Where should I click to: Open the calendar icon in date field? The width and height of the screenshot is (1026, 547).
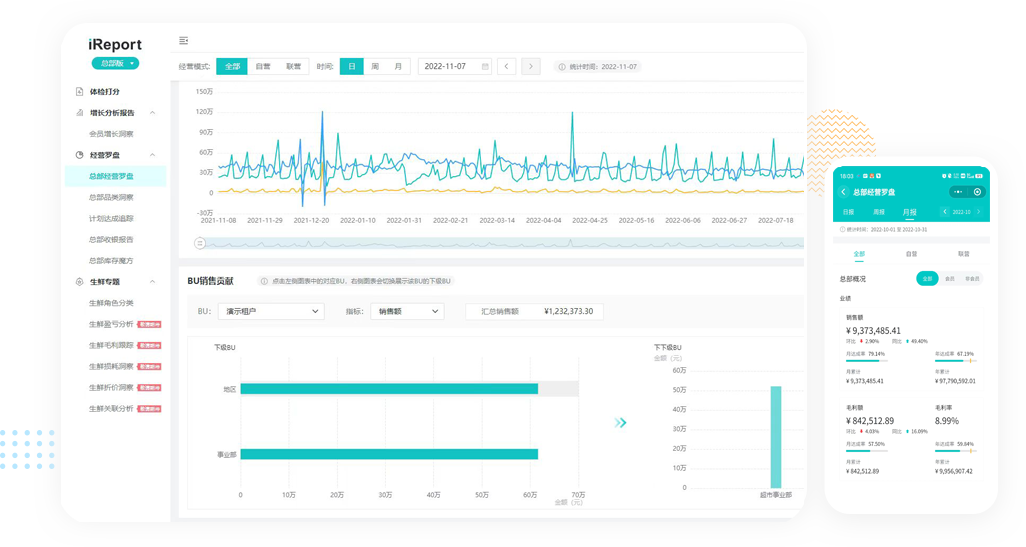click(x=485, y=67)
